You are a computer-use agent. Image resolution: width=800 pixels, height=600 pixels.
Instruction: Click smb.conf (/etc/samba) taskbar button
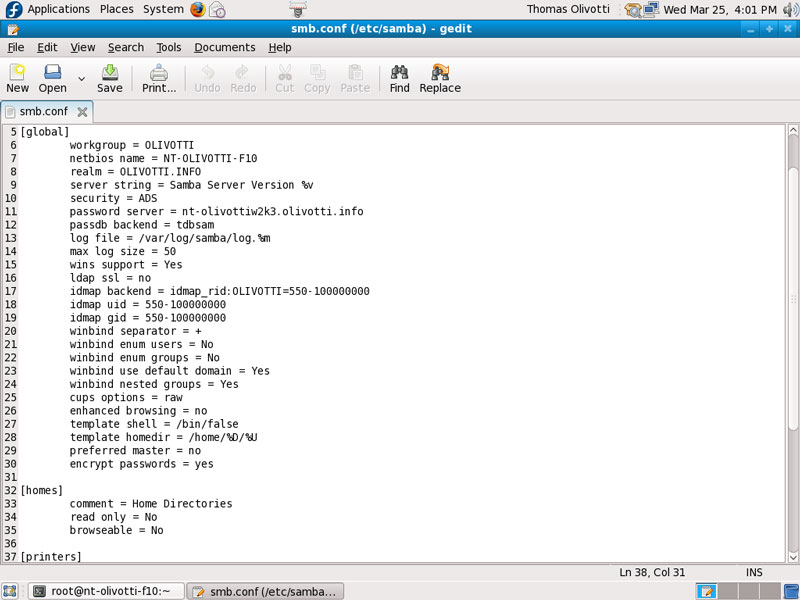(x=265, y=591)
